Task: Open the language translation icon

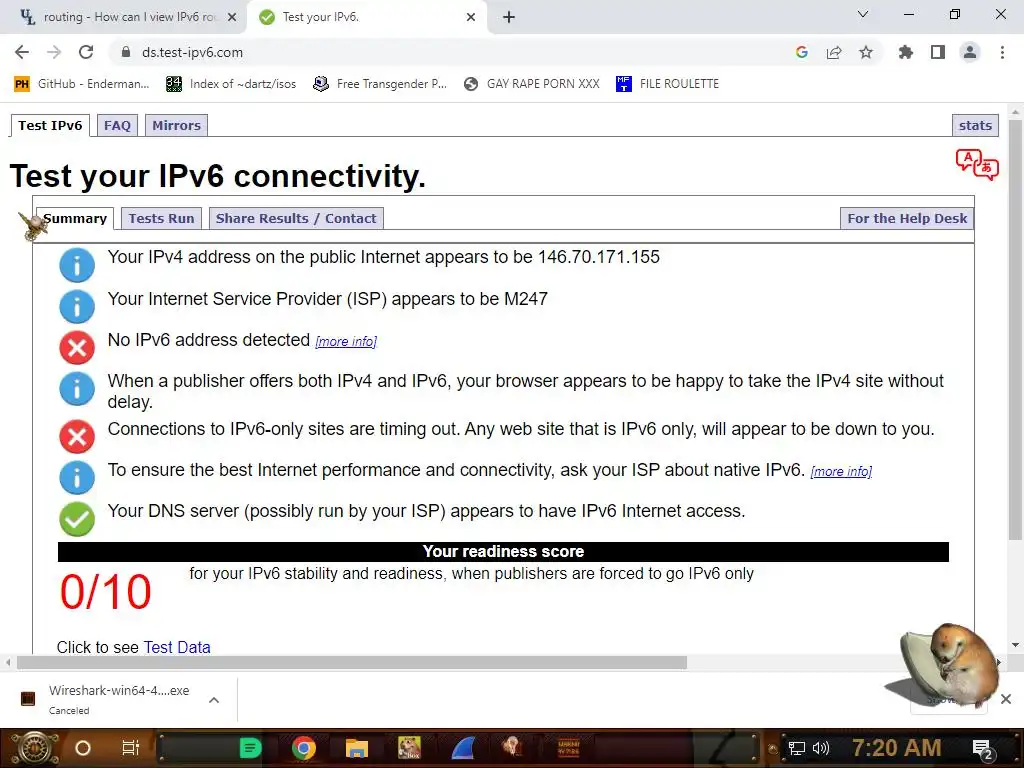Action: point(977,165)
